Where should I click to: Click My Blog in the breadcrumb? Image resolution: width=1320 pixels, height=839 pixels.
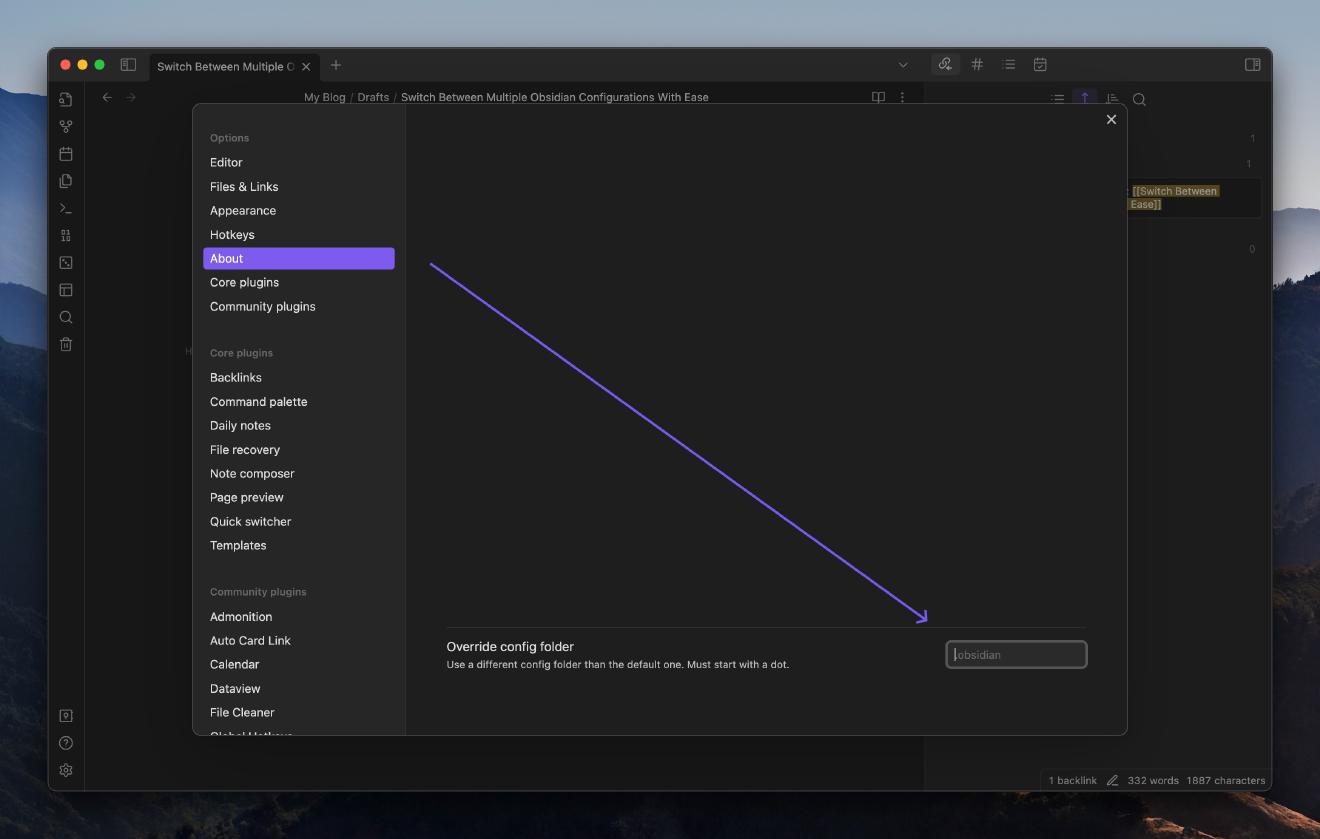pos(324,97)
